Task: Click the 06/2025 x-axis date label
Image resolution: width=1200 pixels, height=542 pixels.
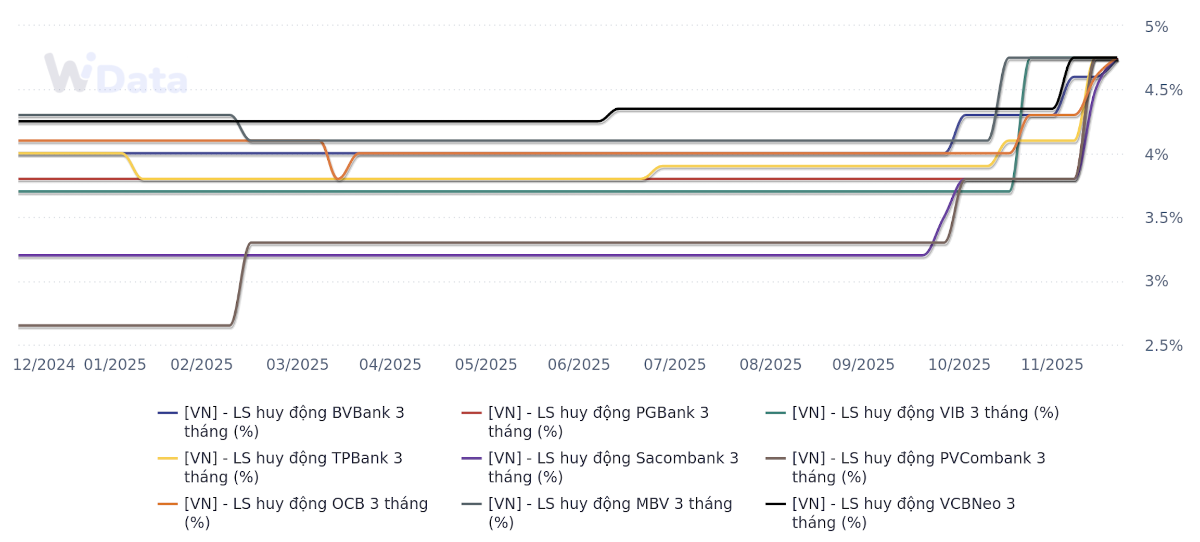Action: (580, 365)
